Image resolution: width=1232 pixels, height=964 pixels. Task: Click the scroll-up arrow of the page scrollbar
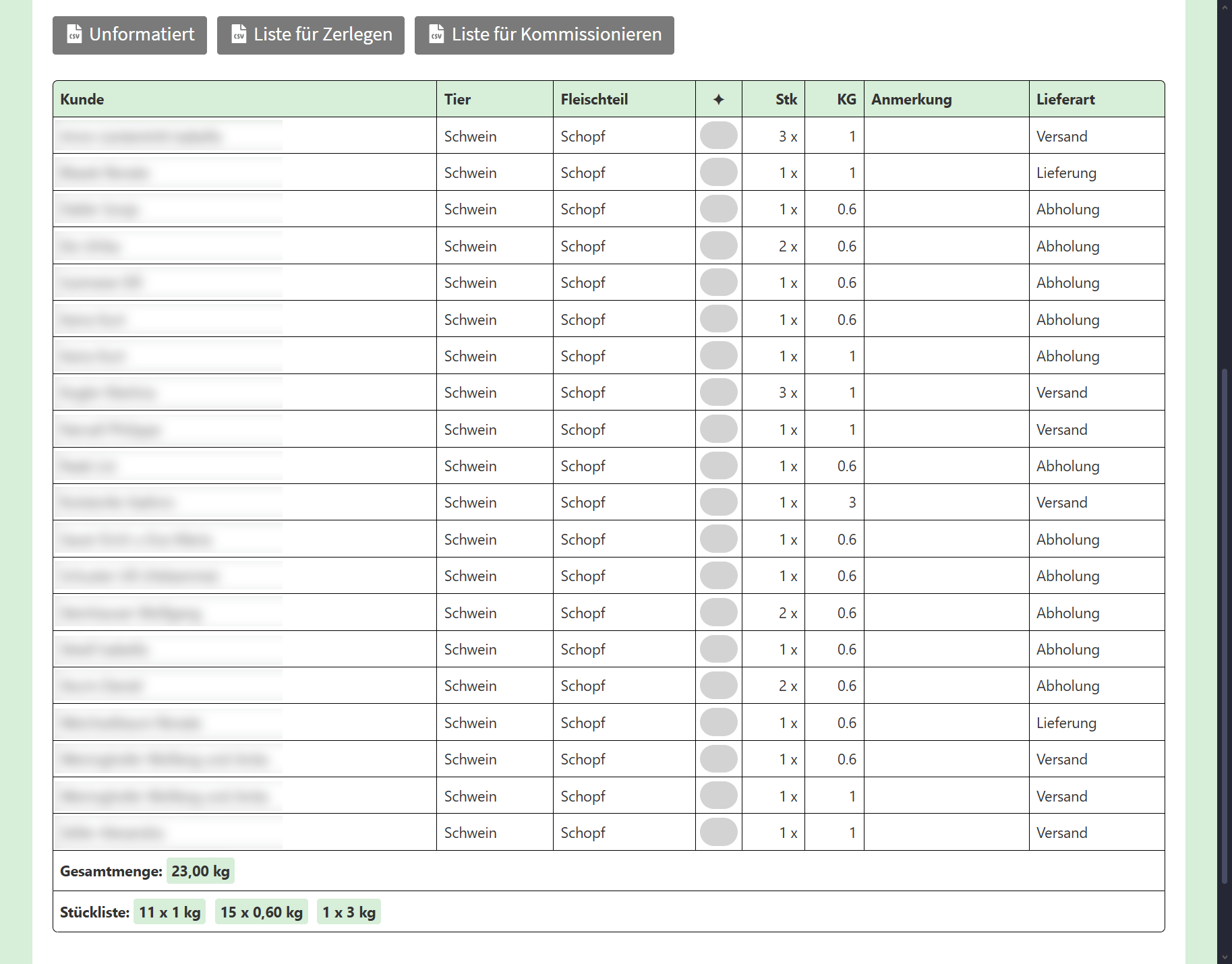coord(1225,7)
